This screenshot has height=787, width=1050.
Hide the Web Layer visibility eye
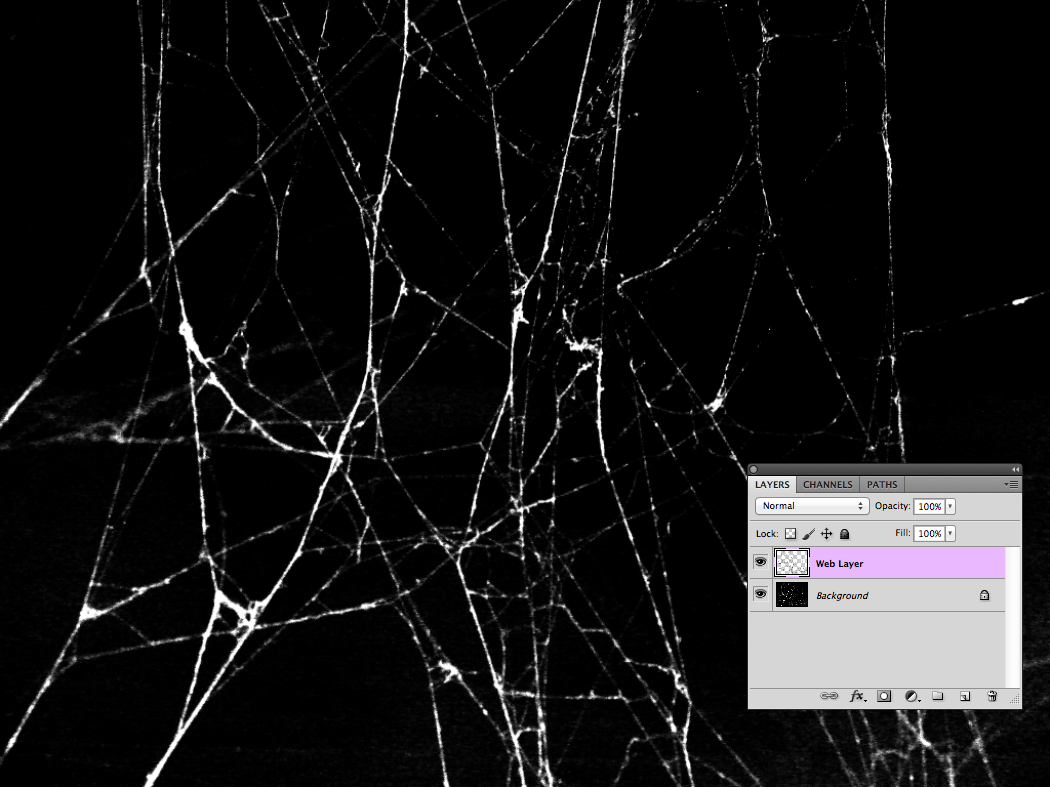[x=760, y=562]
